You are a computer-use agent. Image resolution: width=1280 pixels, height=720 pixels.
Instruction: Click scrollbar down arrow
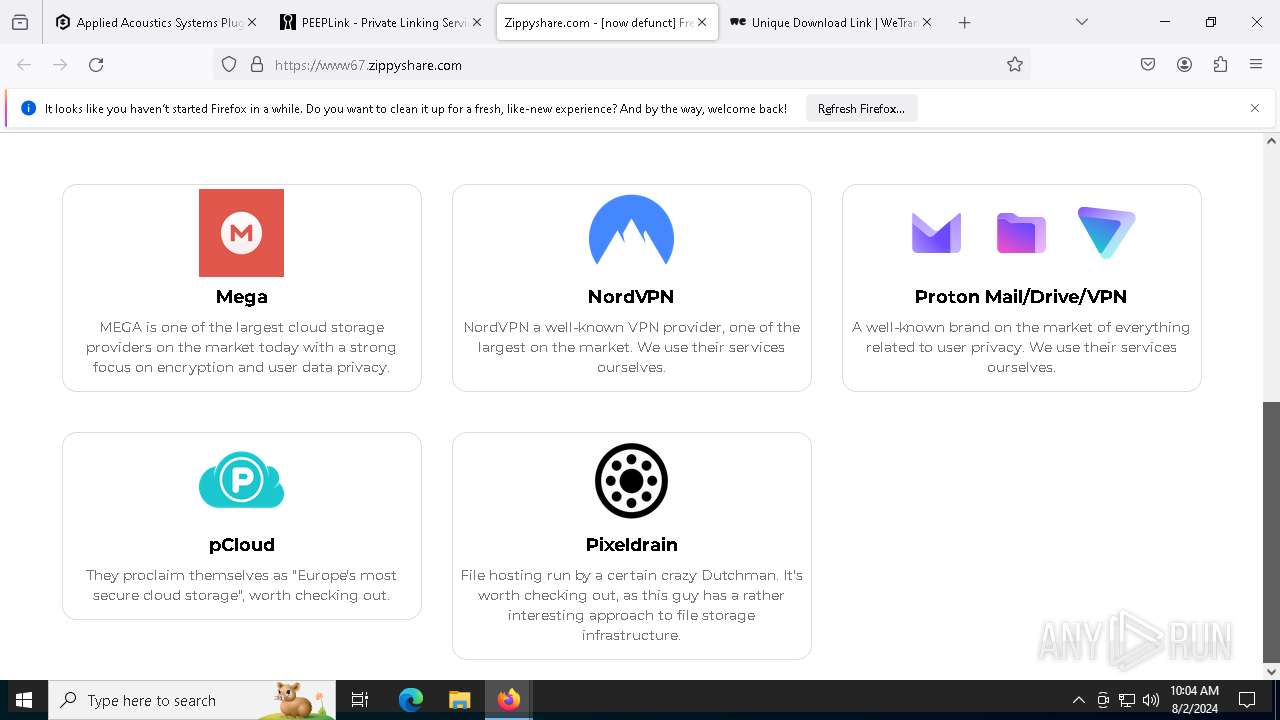click(x=1271, y=671)
